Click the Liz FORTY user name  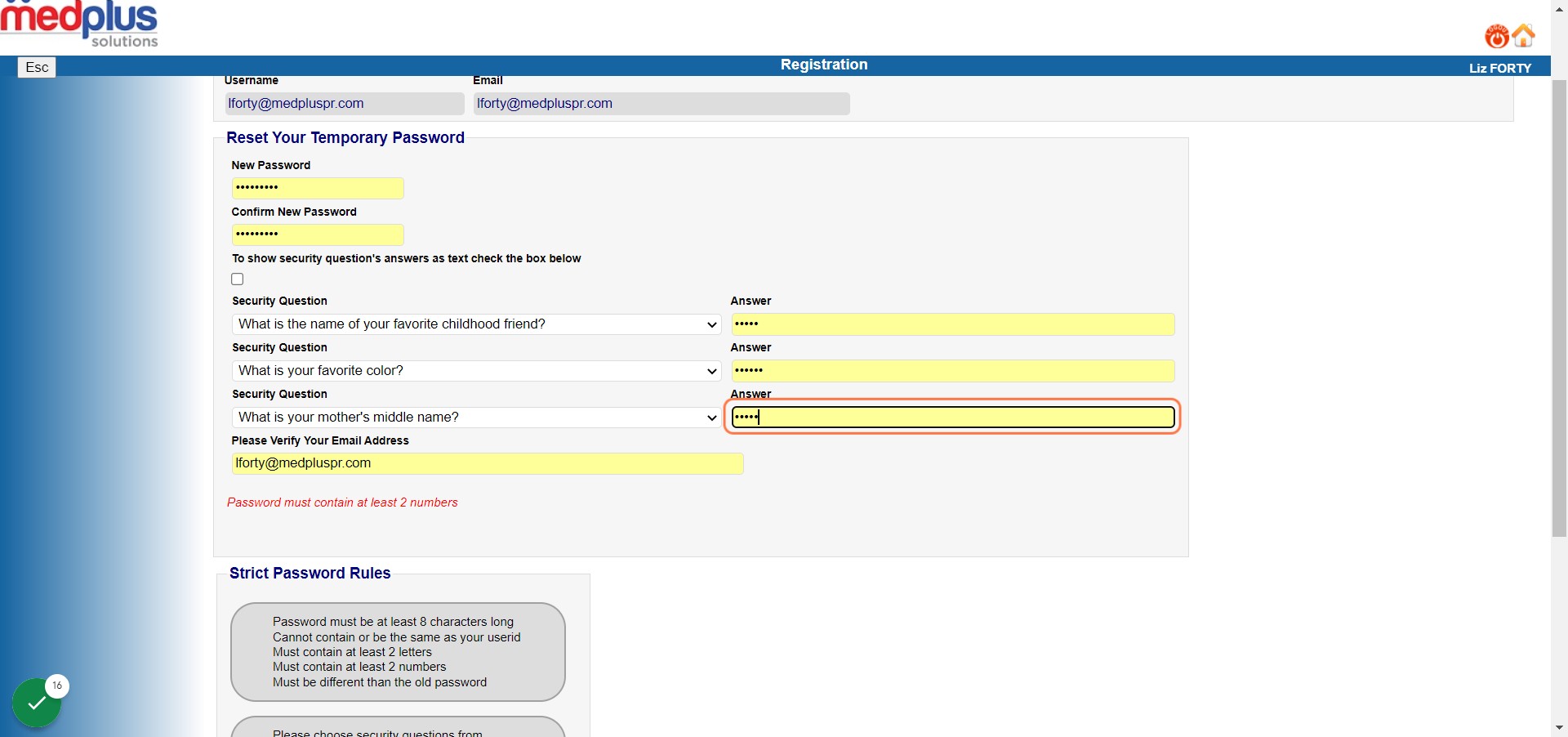tap(1500, 68)
